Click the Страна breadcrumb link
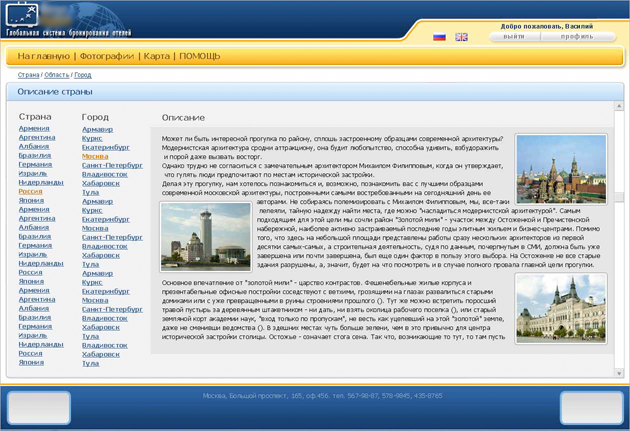 [29, 75]
